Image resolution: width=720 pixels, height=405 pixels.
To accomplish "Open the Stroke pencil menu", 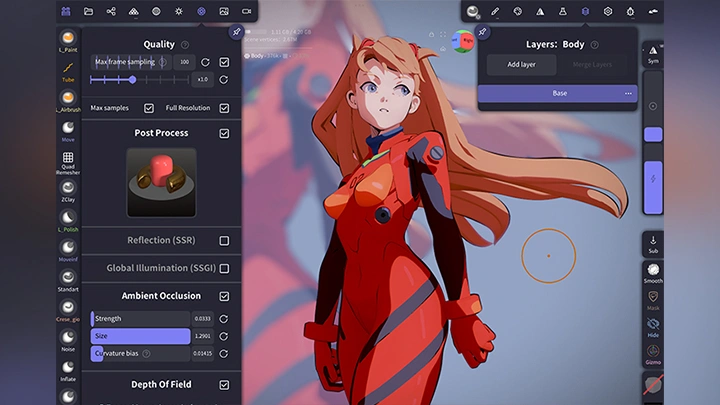I will tap(495, 11).
